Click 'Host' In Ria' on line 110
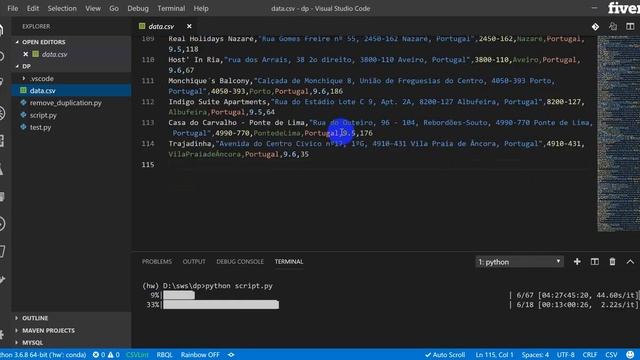The width and height of the screenshot is (640, 360). tap(194, 60)
